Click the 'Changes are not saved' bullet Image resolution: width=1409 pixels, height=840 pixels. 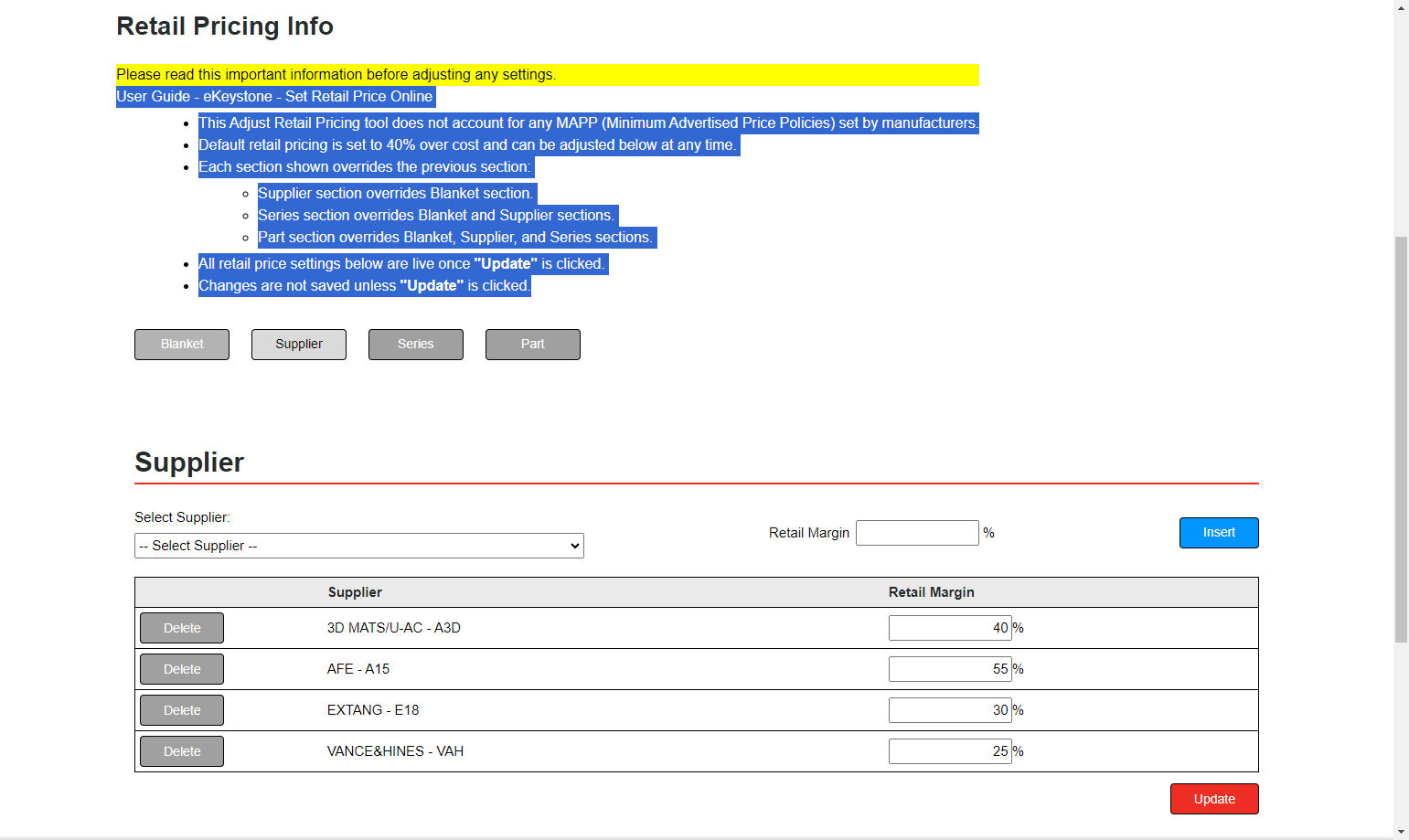(364, 286)
